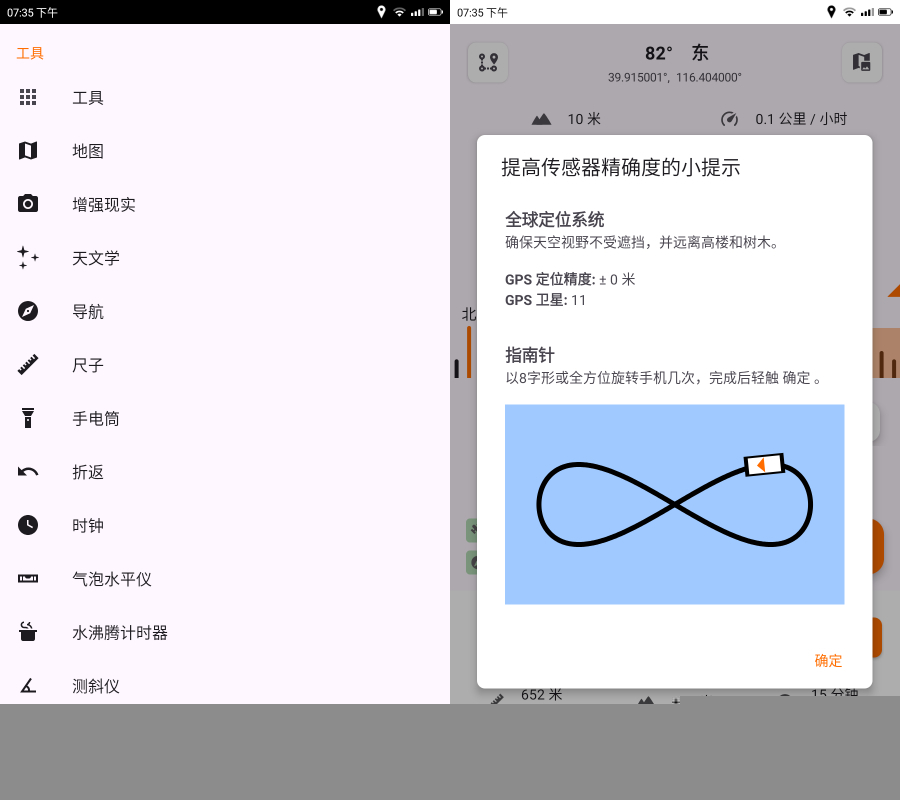
Task: Open 水沸腾计时器 tool entry
Action: tap(120, 633)
